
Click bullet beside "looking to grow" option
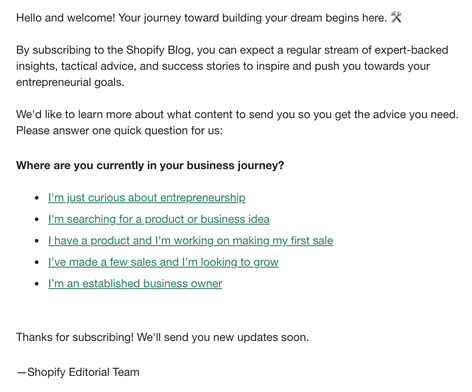[37, 262]
